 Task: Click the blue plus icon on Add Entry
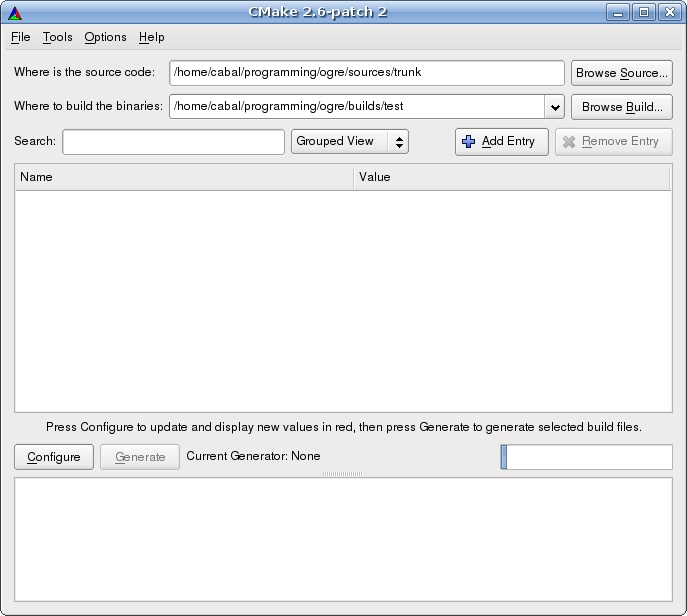468,142
